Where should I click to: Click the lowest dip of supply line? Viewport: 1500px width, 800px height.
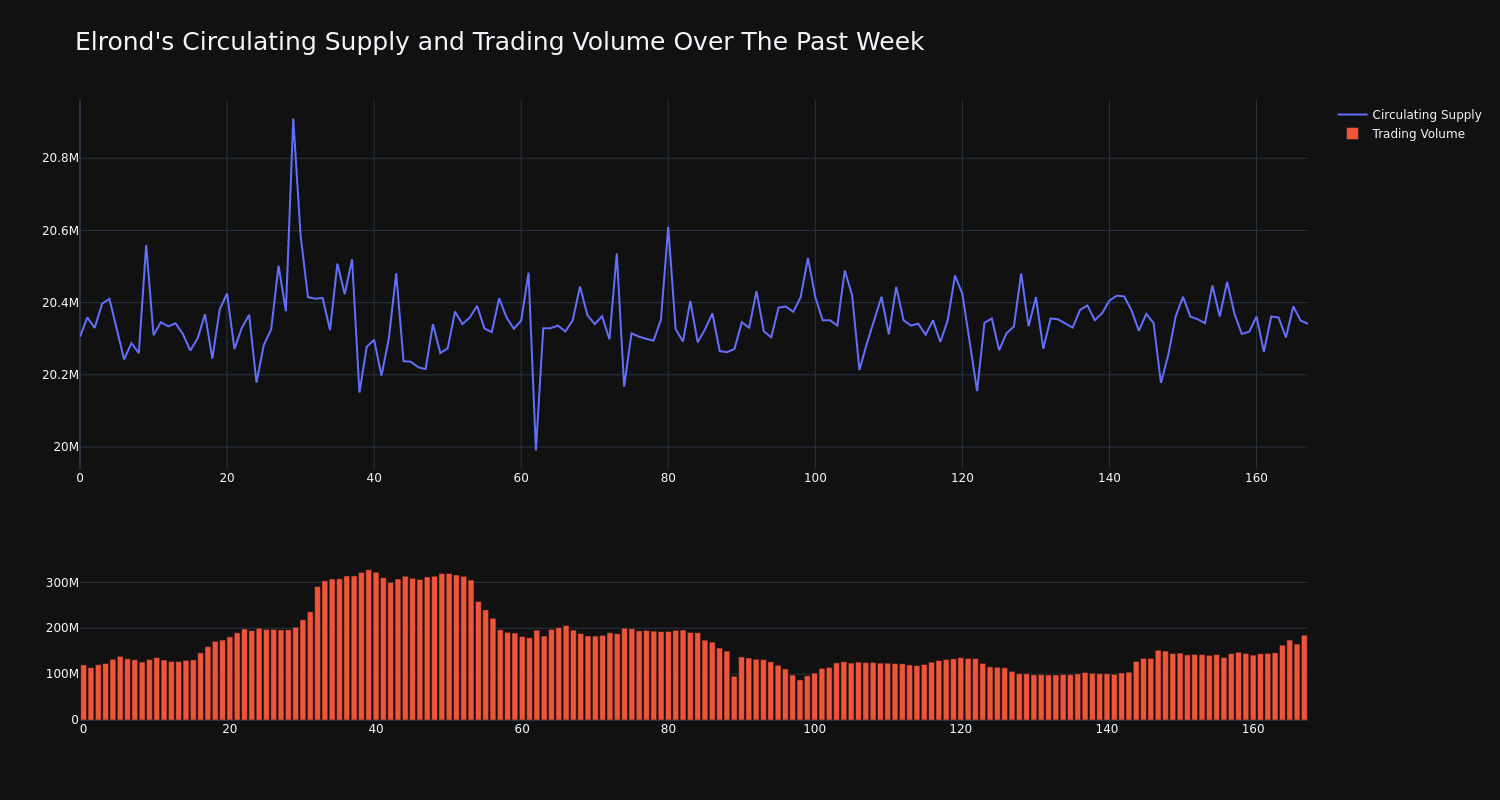click(x=536, y=450)
